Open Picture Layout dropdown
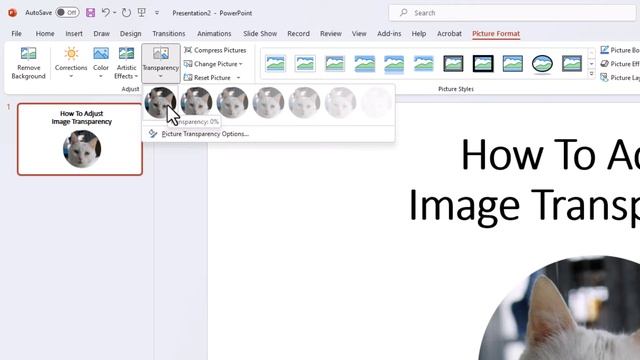The image size is (640, 360). (x=620, y=78)
